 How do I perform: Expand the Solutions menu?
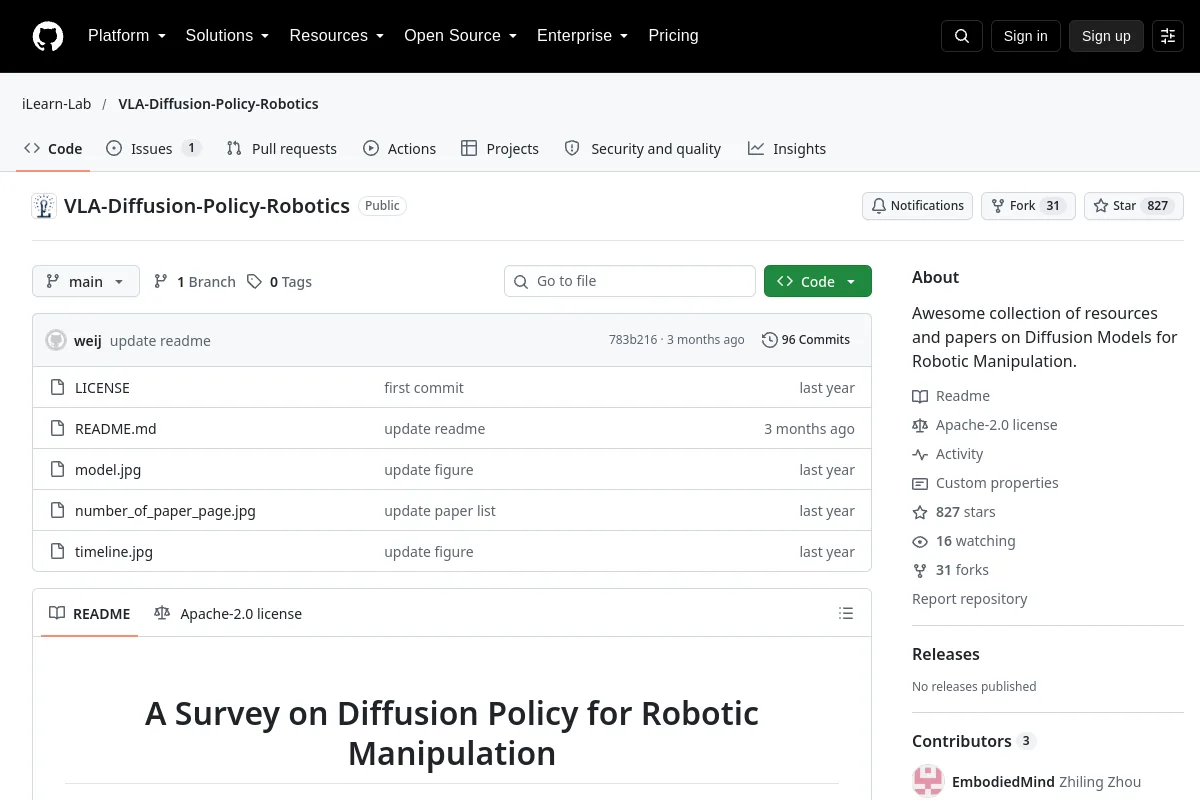point(227,36)
